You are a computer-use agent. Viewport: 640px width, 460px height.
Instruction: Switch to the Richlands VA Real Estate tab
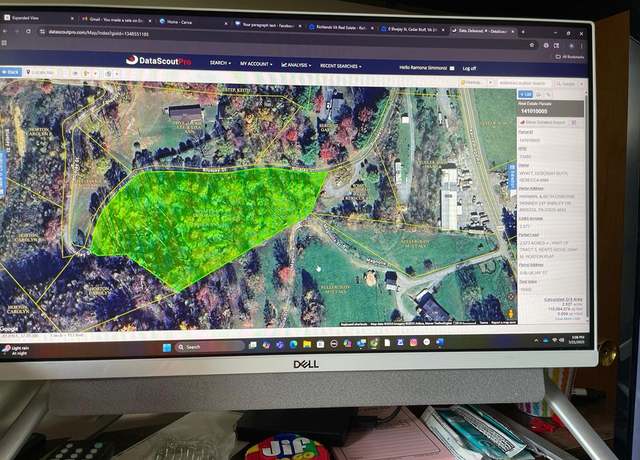[x=341, y=27]
